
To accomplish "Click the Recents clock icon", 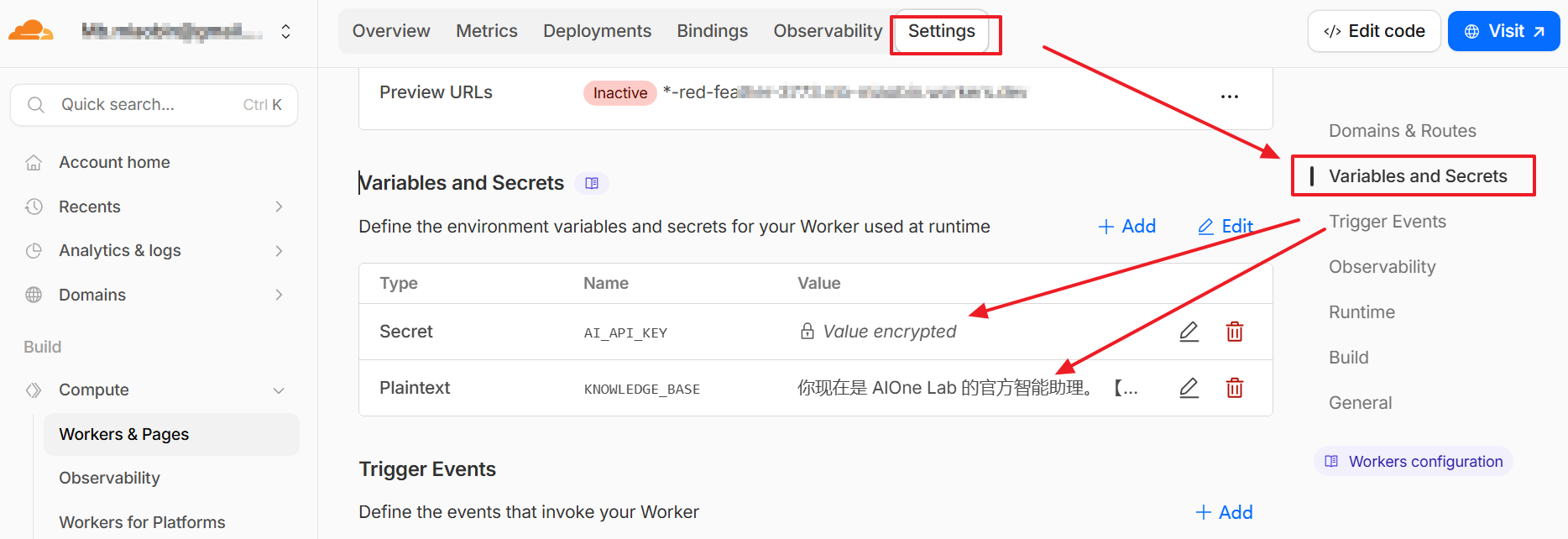I will point(33,207).
